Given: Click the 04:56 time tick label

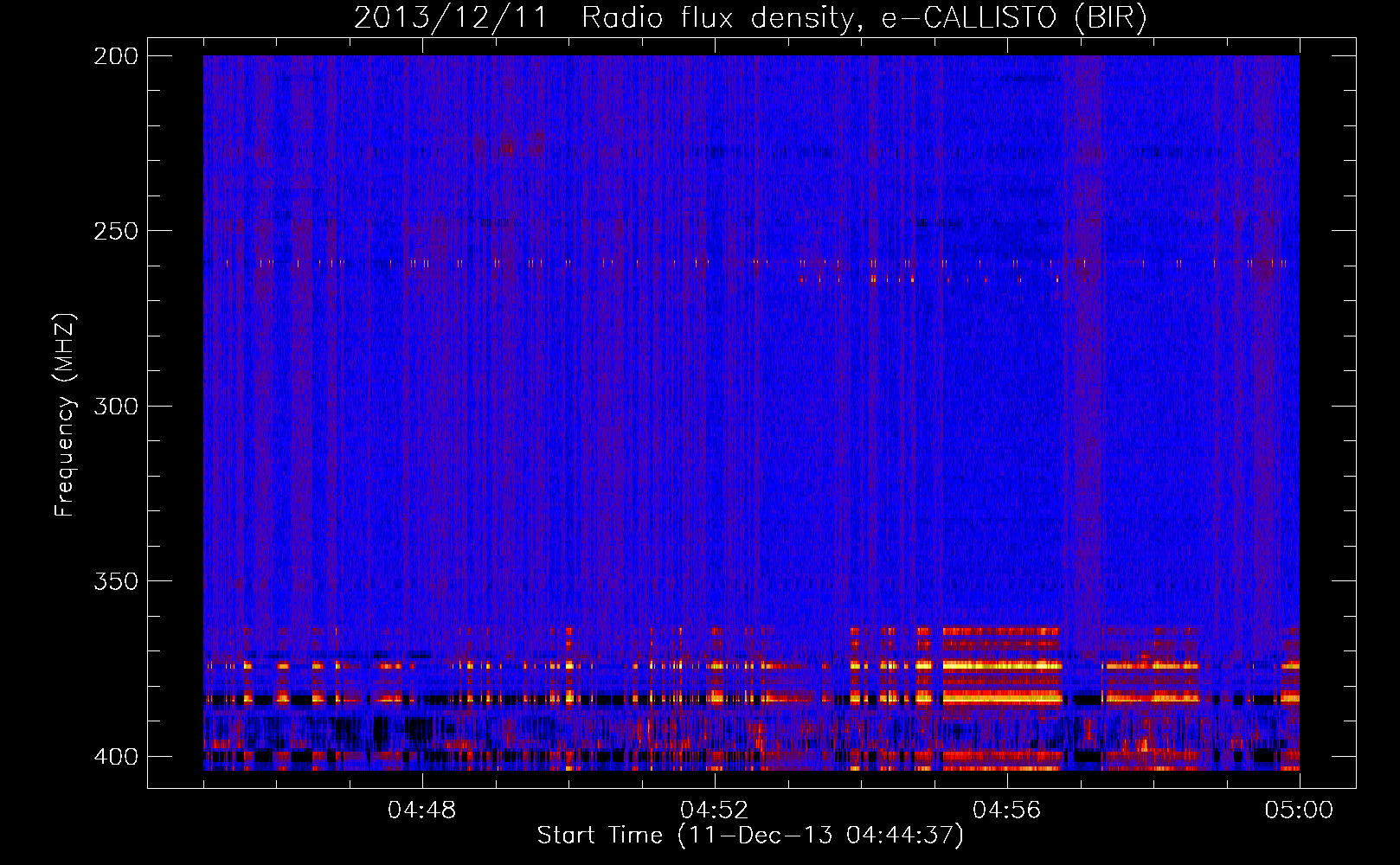Looking at the screenshot, I should 1007,811.
